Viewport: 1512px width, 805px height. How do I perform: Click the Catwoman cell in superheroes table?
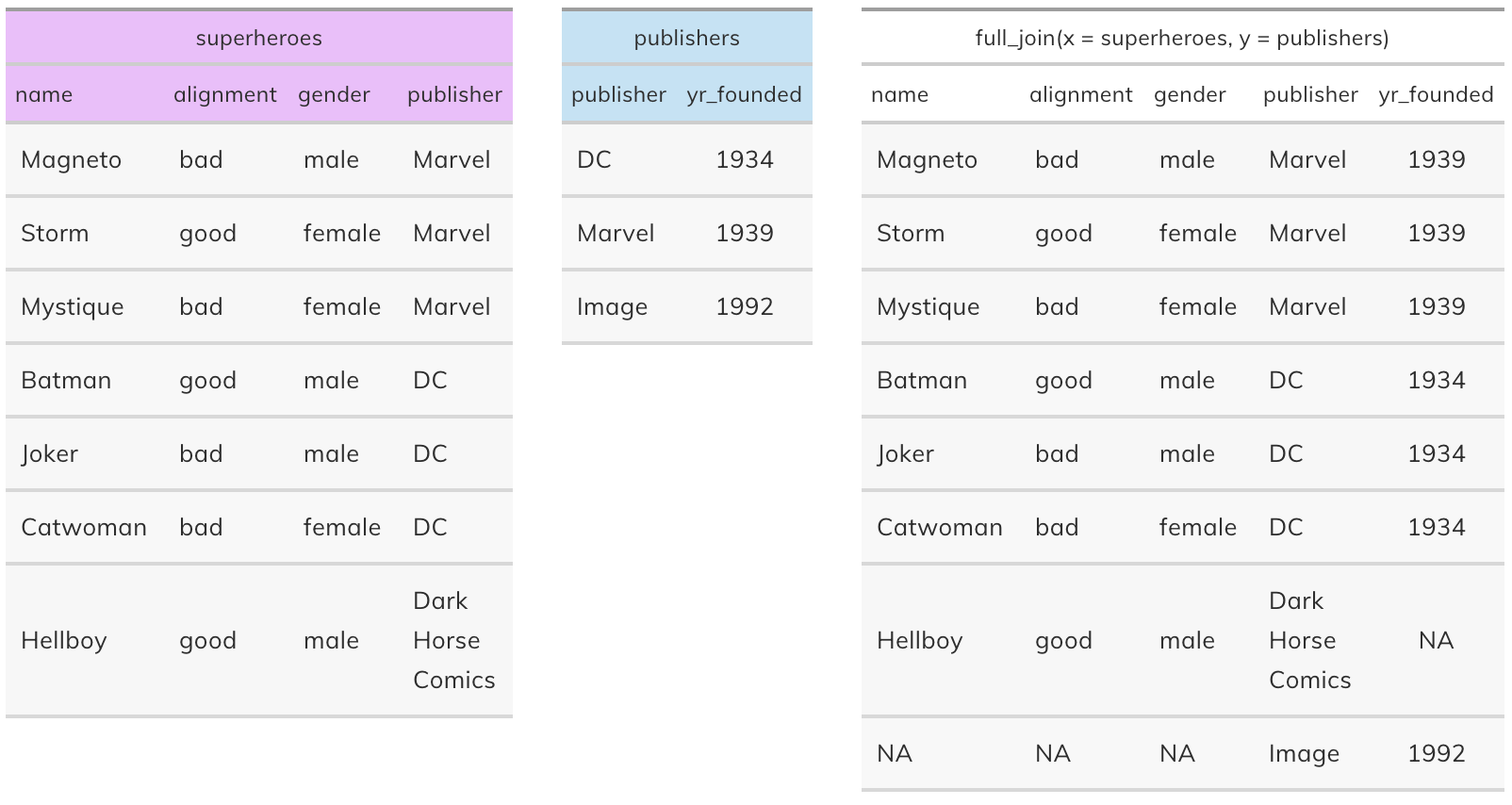[83, 527]
